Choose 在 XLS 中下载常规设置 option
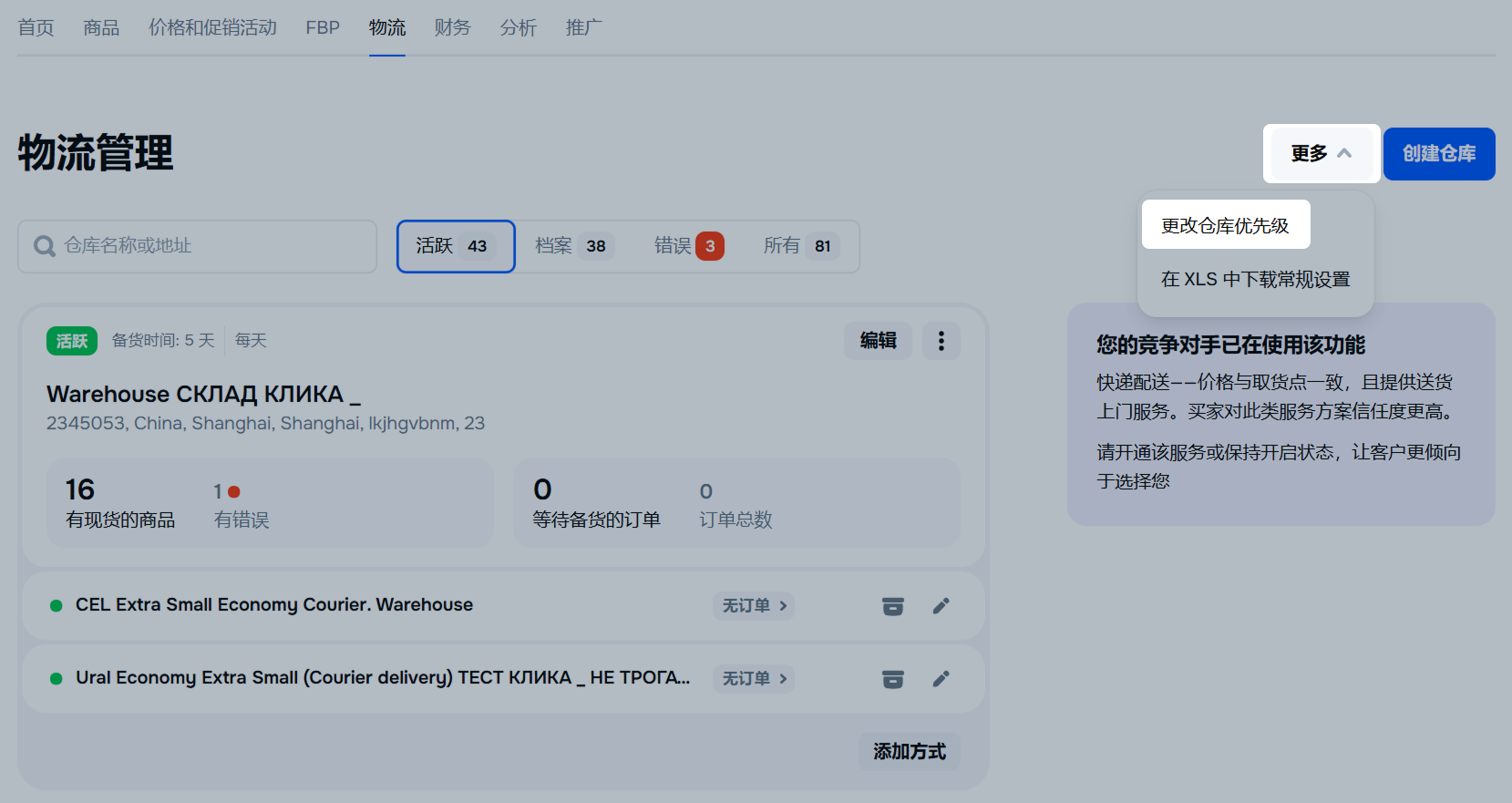This screenshot has width=1512, height=803. [x=1255, y=280]
